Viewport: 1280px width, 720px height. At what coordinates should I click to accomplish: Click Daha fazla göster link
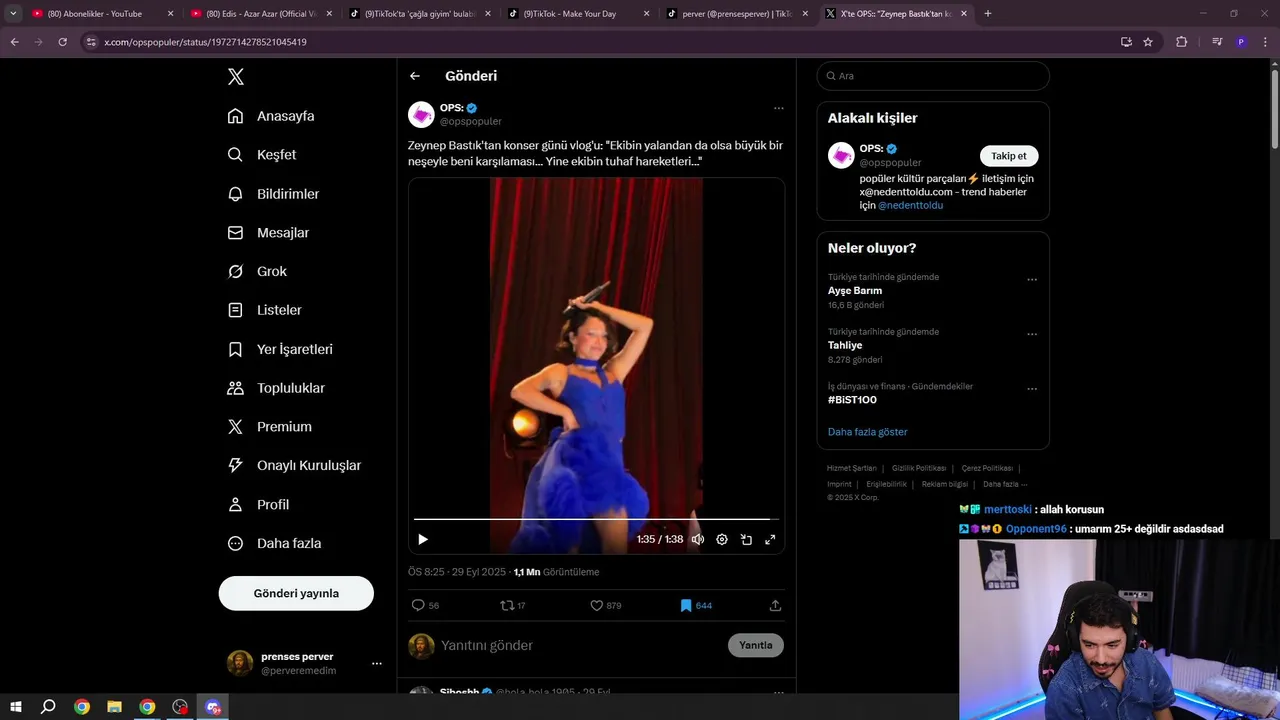coord(867,432)
